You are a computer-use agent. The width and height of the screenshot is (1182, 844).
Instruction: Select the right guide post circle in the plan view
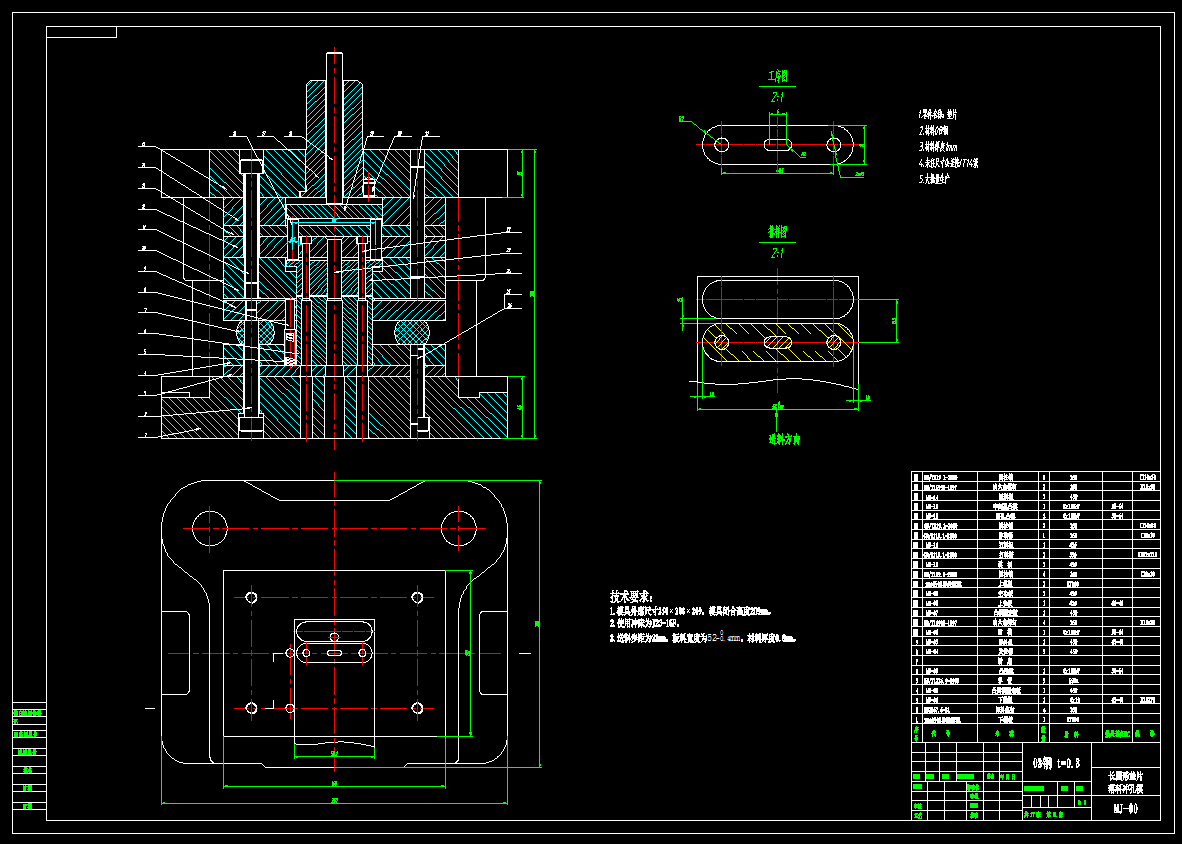[x=459, y=528]
